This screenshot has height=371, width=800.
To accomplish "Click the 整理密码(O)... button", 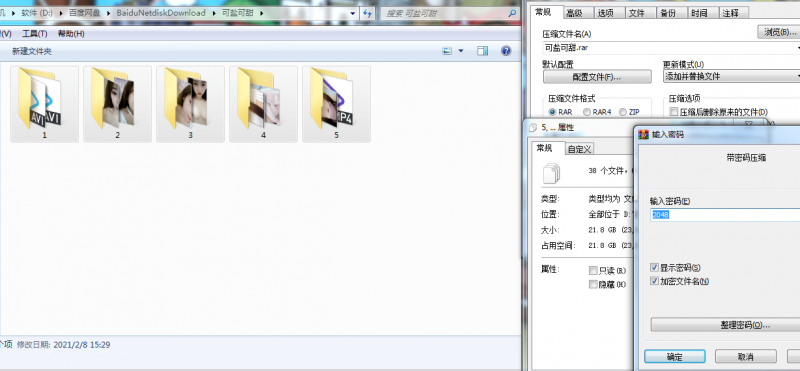I will (725, 325).
